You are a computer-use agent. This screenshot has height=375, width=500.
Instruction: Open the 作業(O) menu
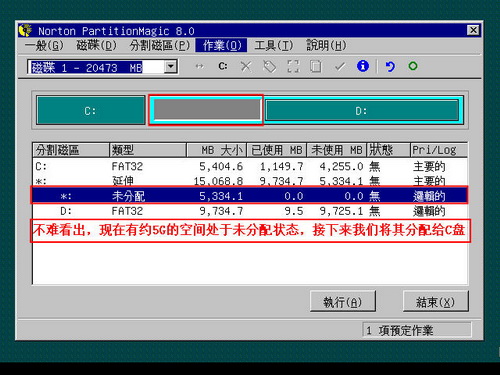(221, 45)
